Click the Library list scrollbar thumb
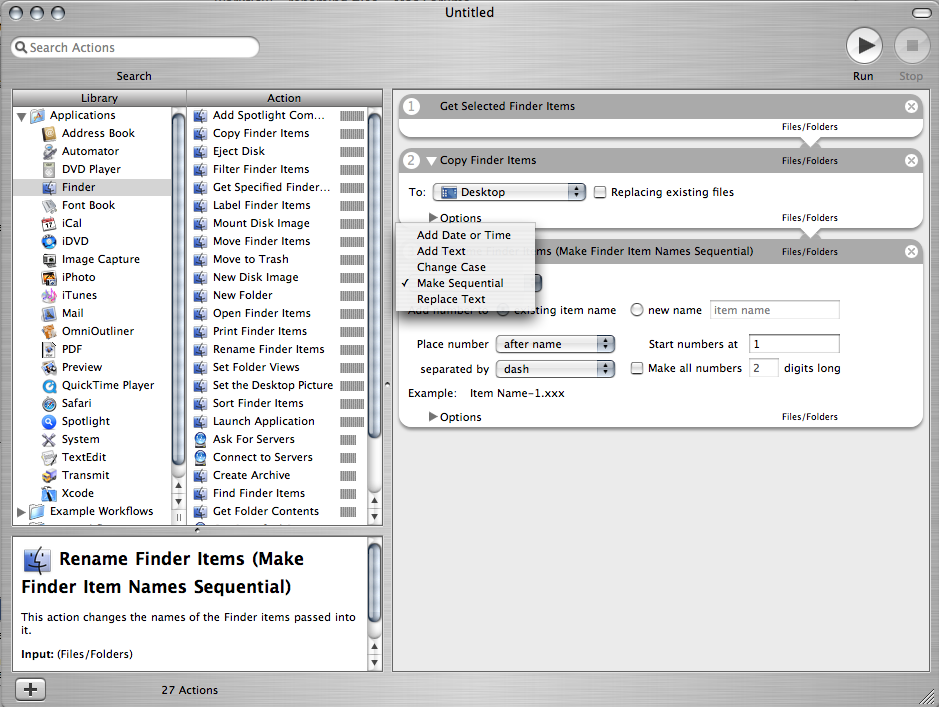 coord(178,289)
